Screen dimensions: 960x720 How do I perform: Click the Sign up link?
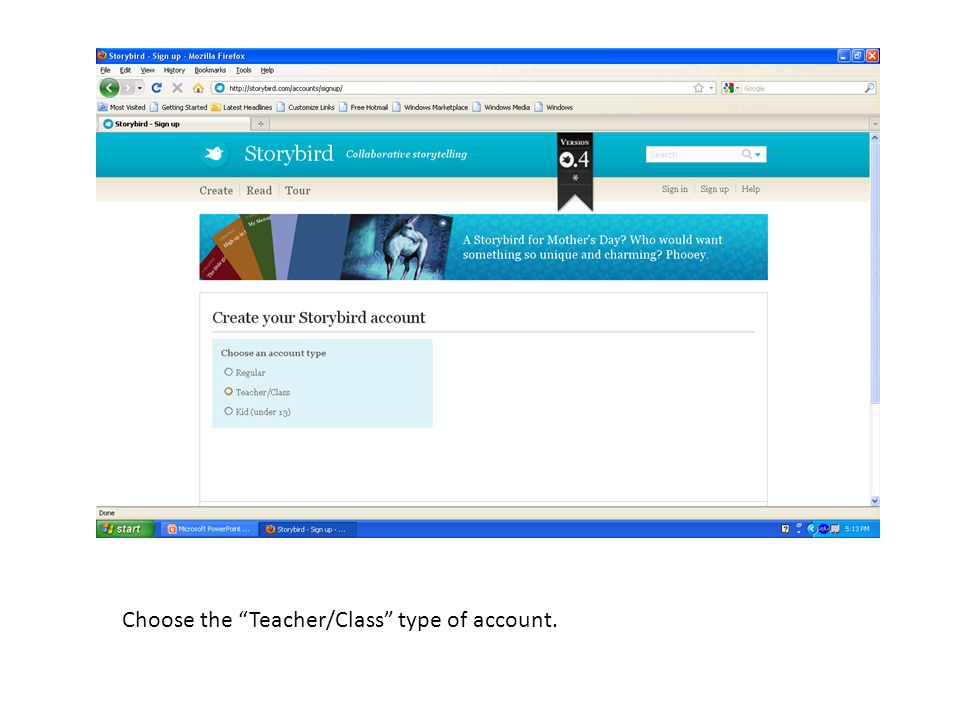(x=714, y=189)
